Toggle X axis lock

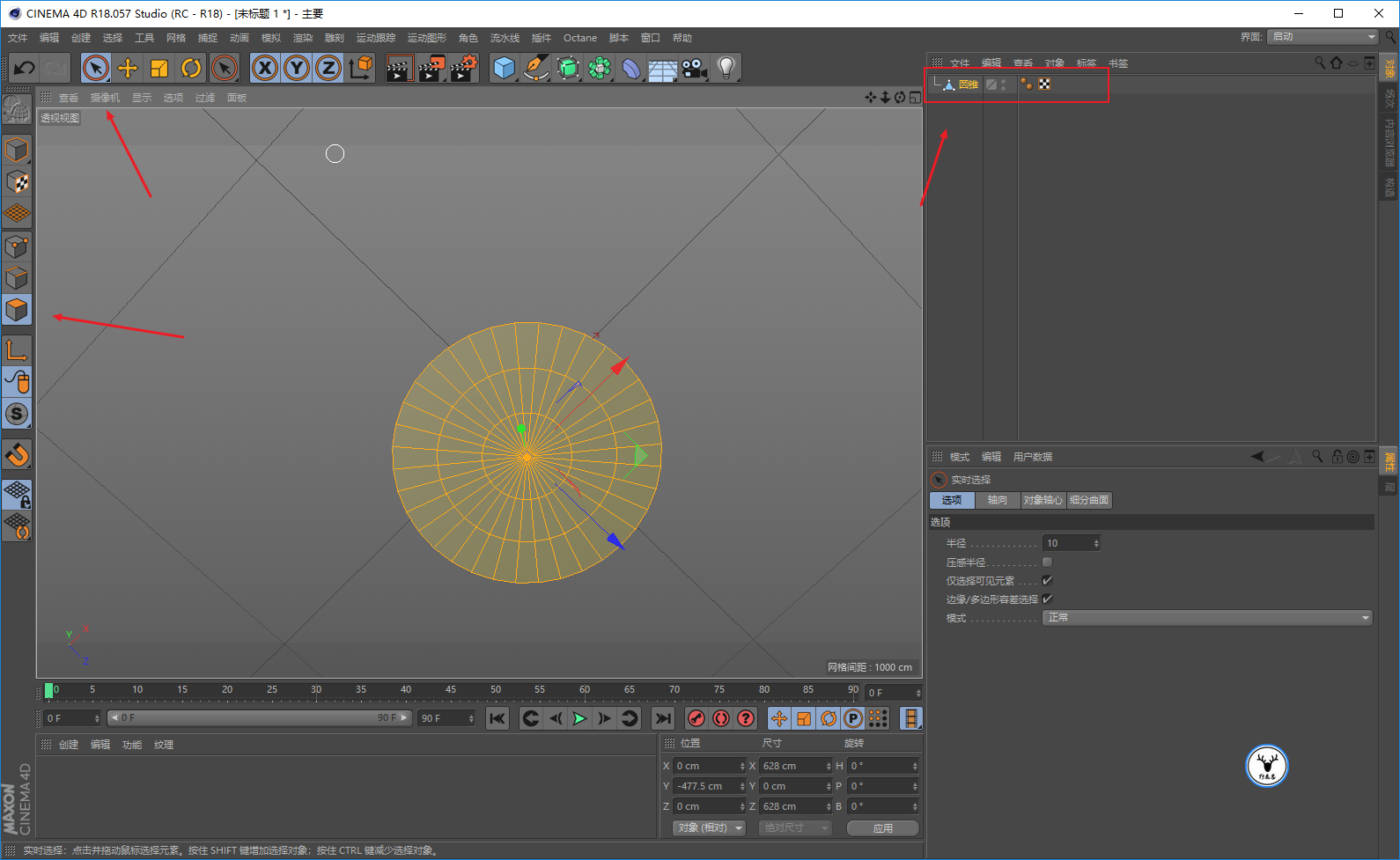click(265, 68)
